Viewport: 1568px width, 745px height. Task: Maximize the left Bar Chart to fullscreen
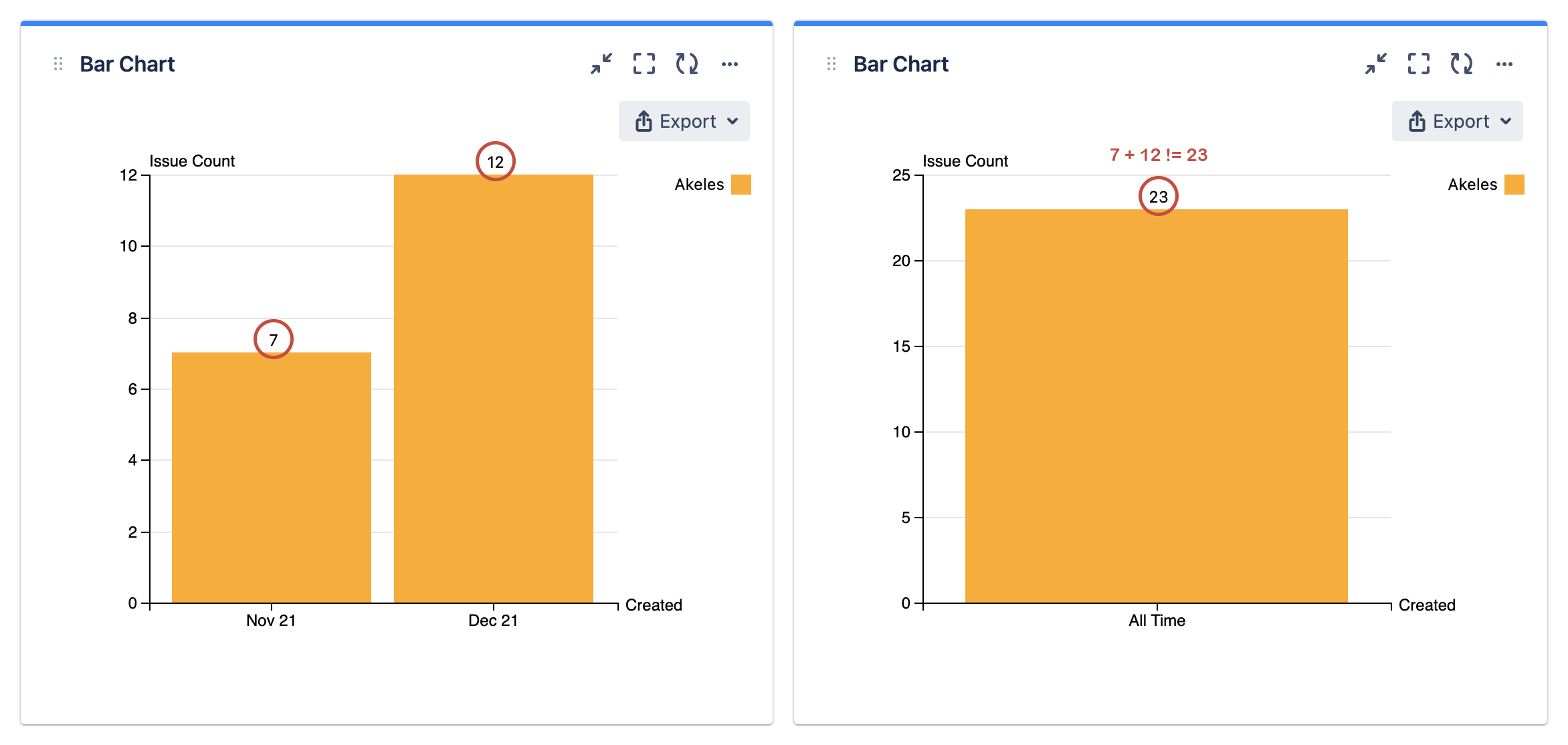tap(644, 64)
